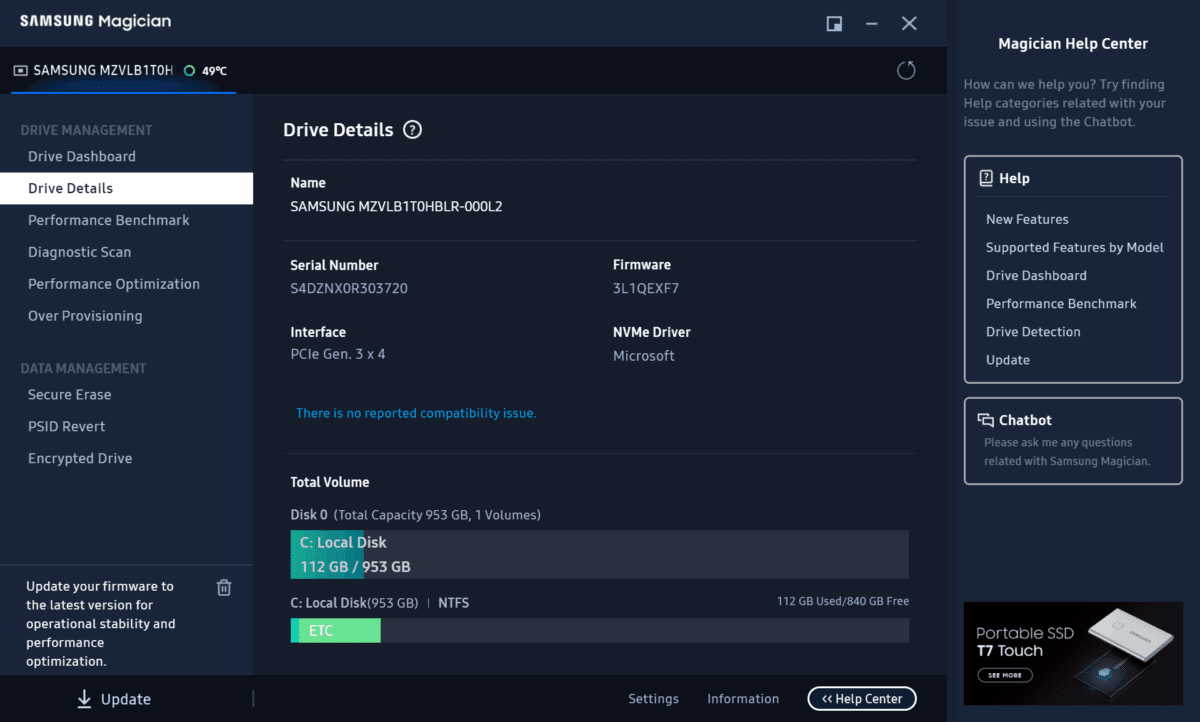The height and width of the screenshot is (722, 1200).
Task: Select the SAMSUNG MZVLB1T0H drive tab
Action: click(104, 71)
